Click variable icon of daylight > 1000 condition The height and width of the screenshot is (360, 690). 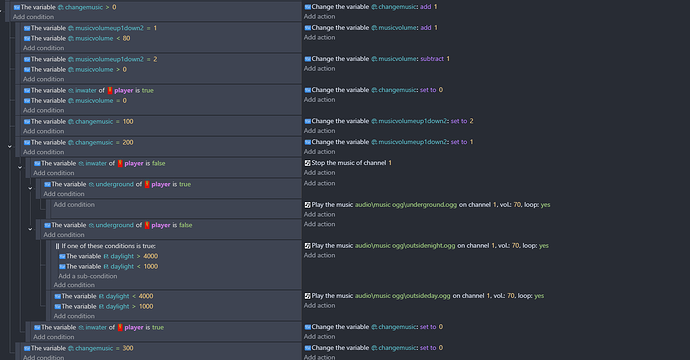point(58,307)
